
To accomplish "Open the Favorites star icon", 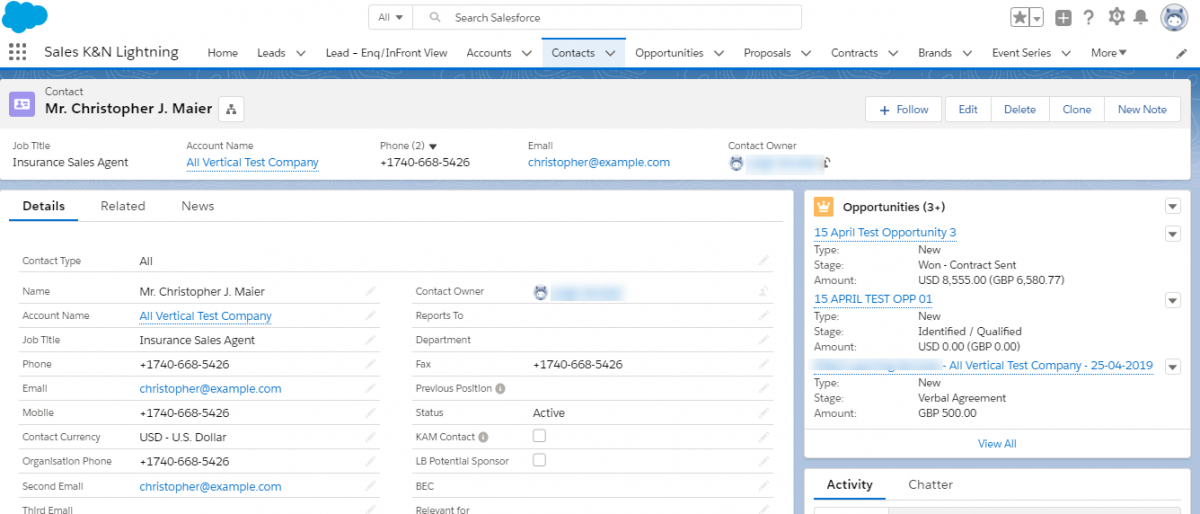I will coord(1019,17).
